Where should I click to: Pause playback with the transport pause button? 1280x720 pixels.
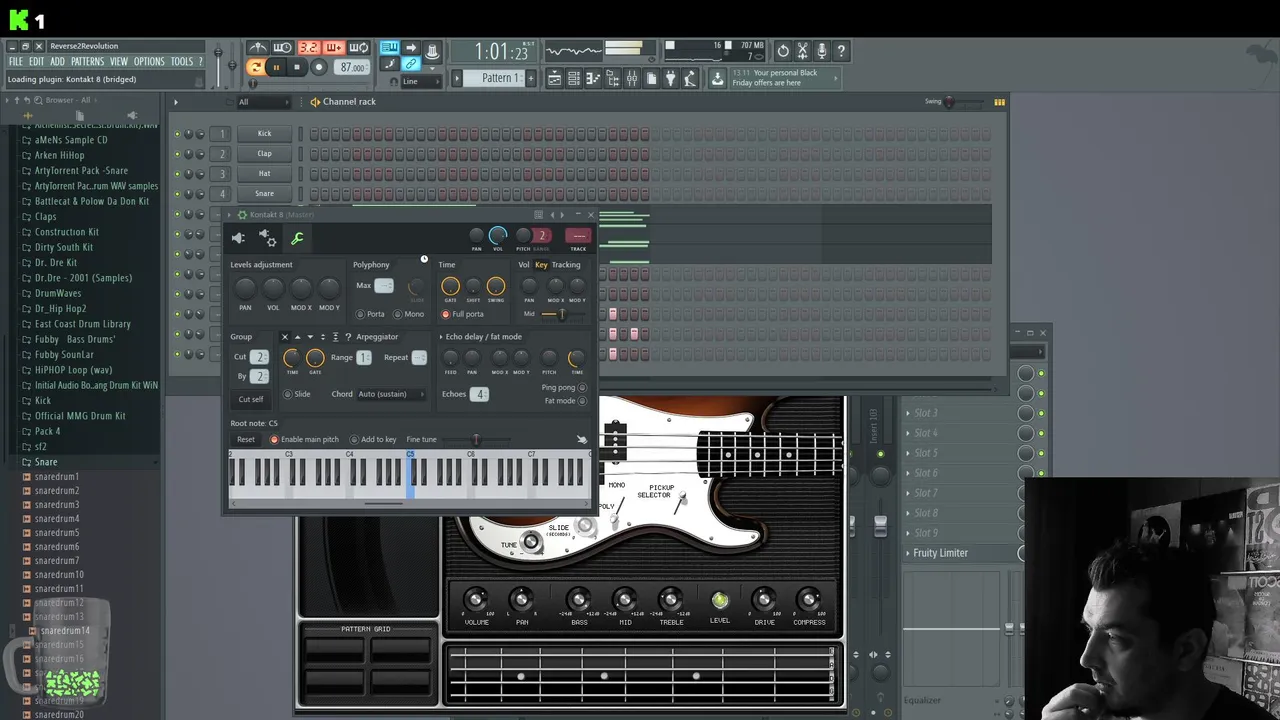tap(276, 67)
